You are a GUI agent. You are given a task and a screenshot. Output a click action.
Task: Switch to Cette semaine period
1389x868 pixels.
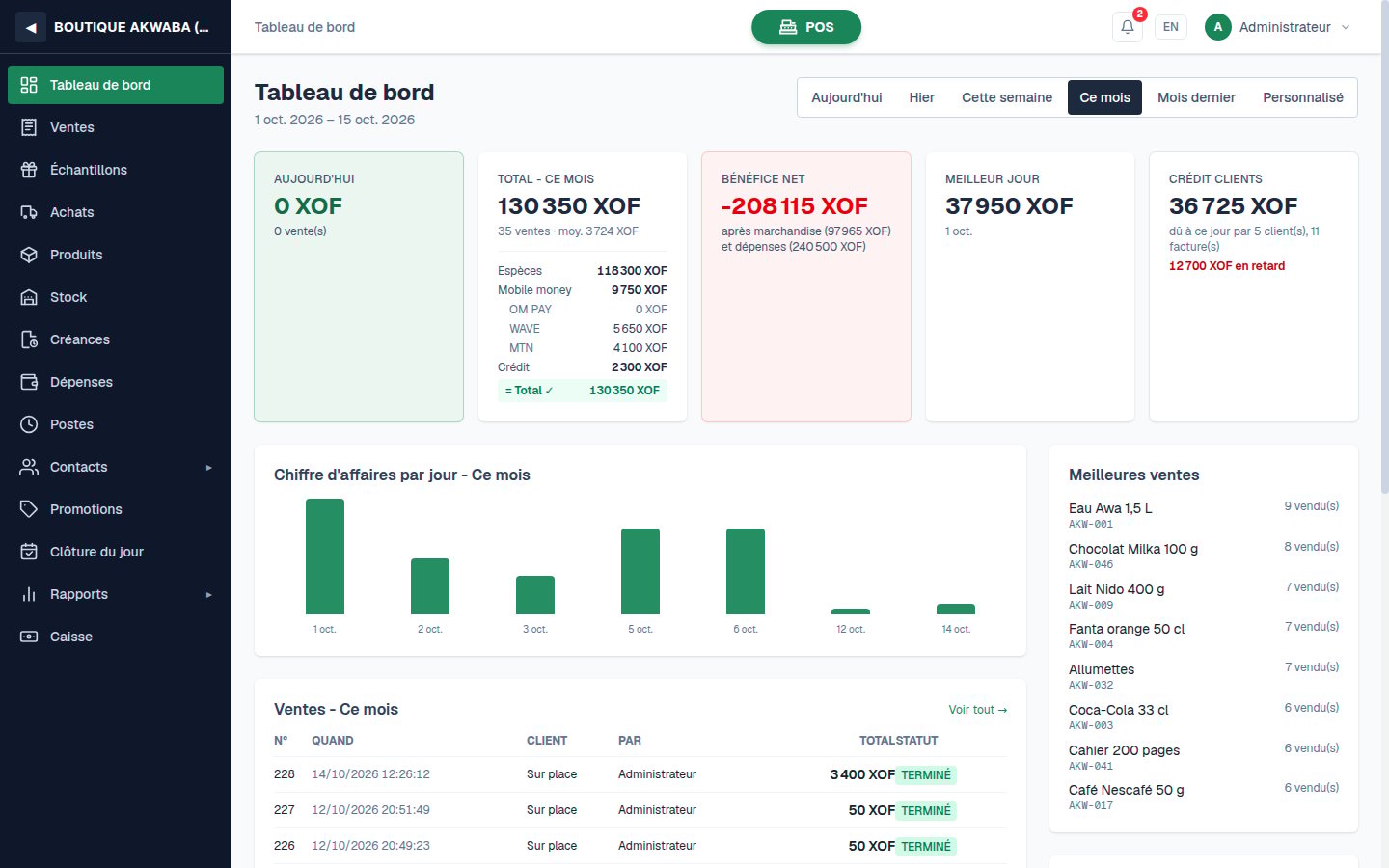coord(1007,97)
